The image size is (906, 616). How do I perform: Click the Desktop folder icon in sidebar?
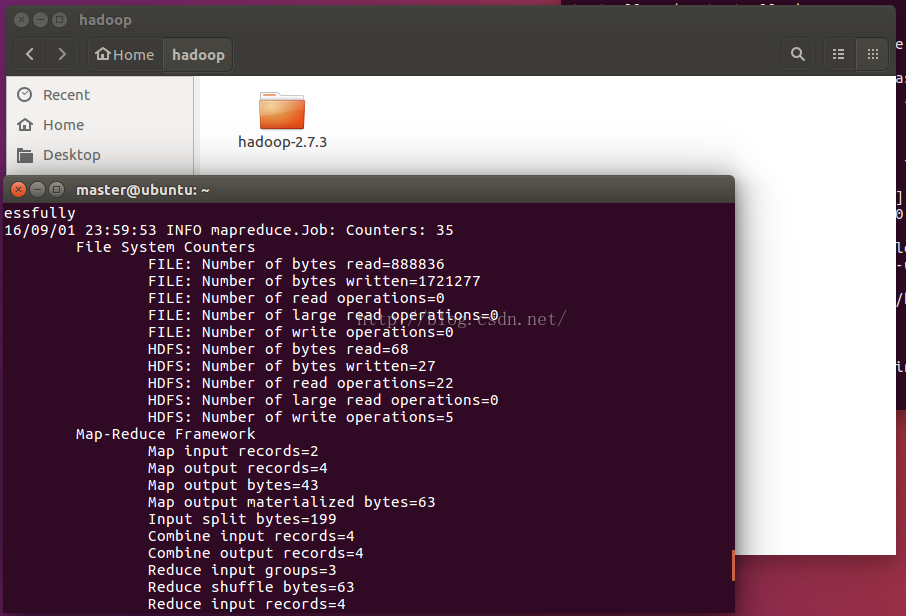pos(25,155)
